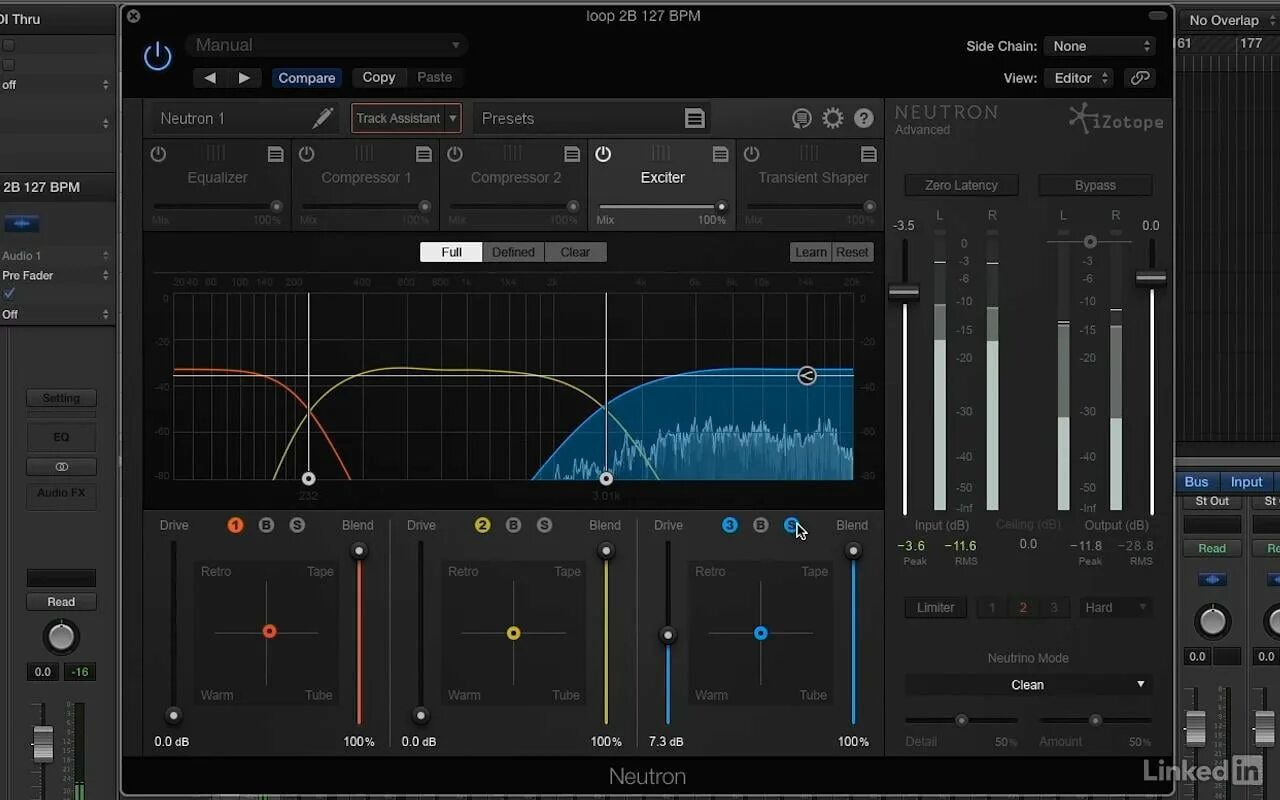Click the Bypass button
The width and height of the screenshot is (1280, 800).
1095,185
